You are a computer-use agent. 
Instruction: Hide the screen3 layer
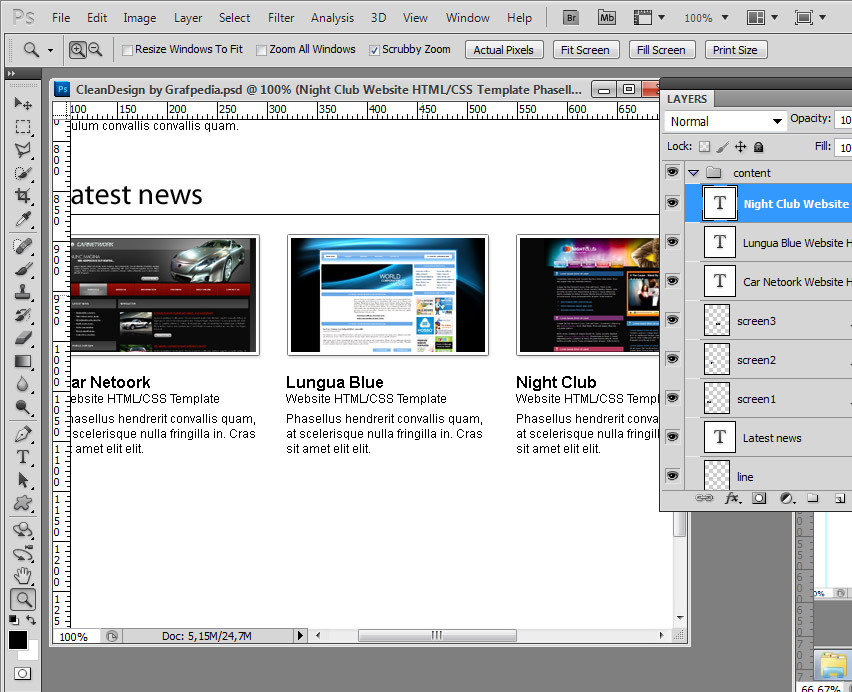coord(672,319)
